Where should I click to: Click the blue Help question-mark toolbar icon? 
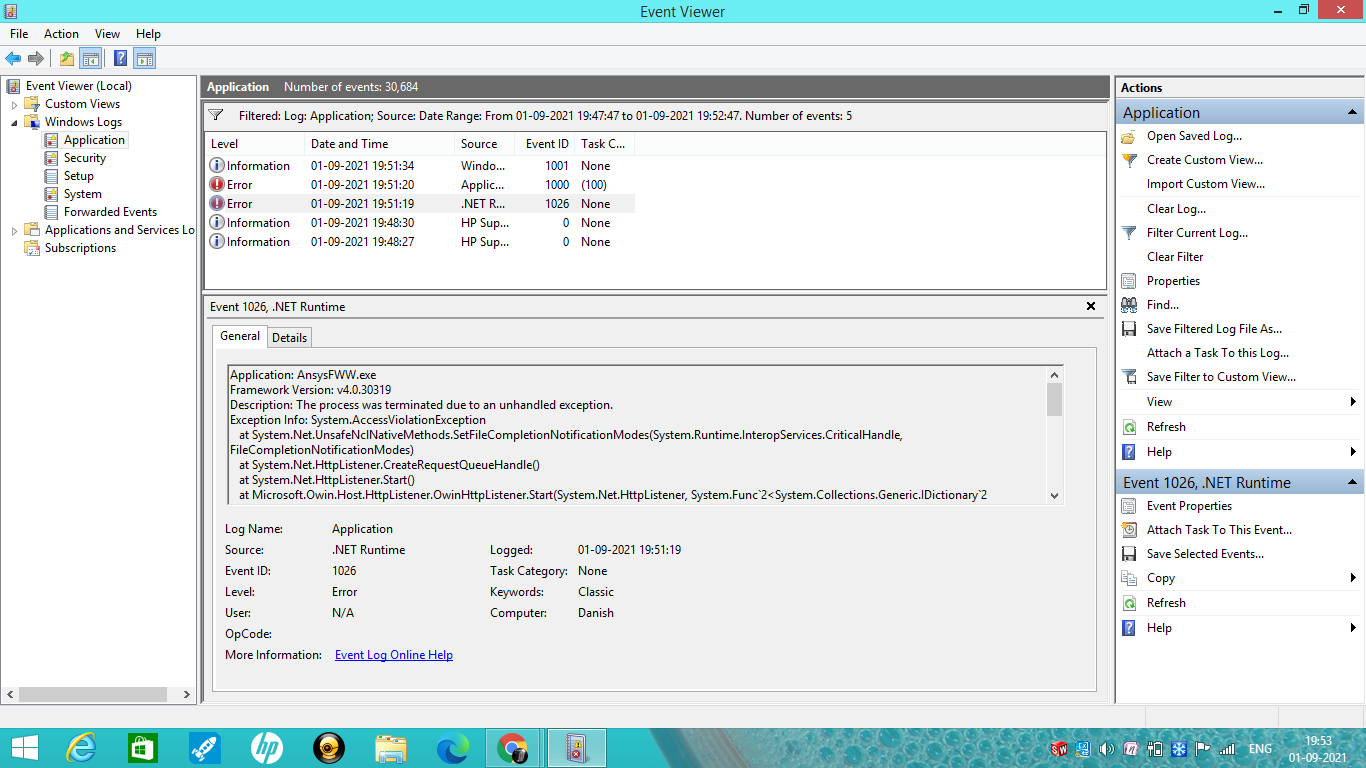tap(120, 58)
